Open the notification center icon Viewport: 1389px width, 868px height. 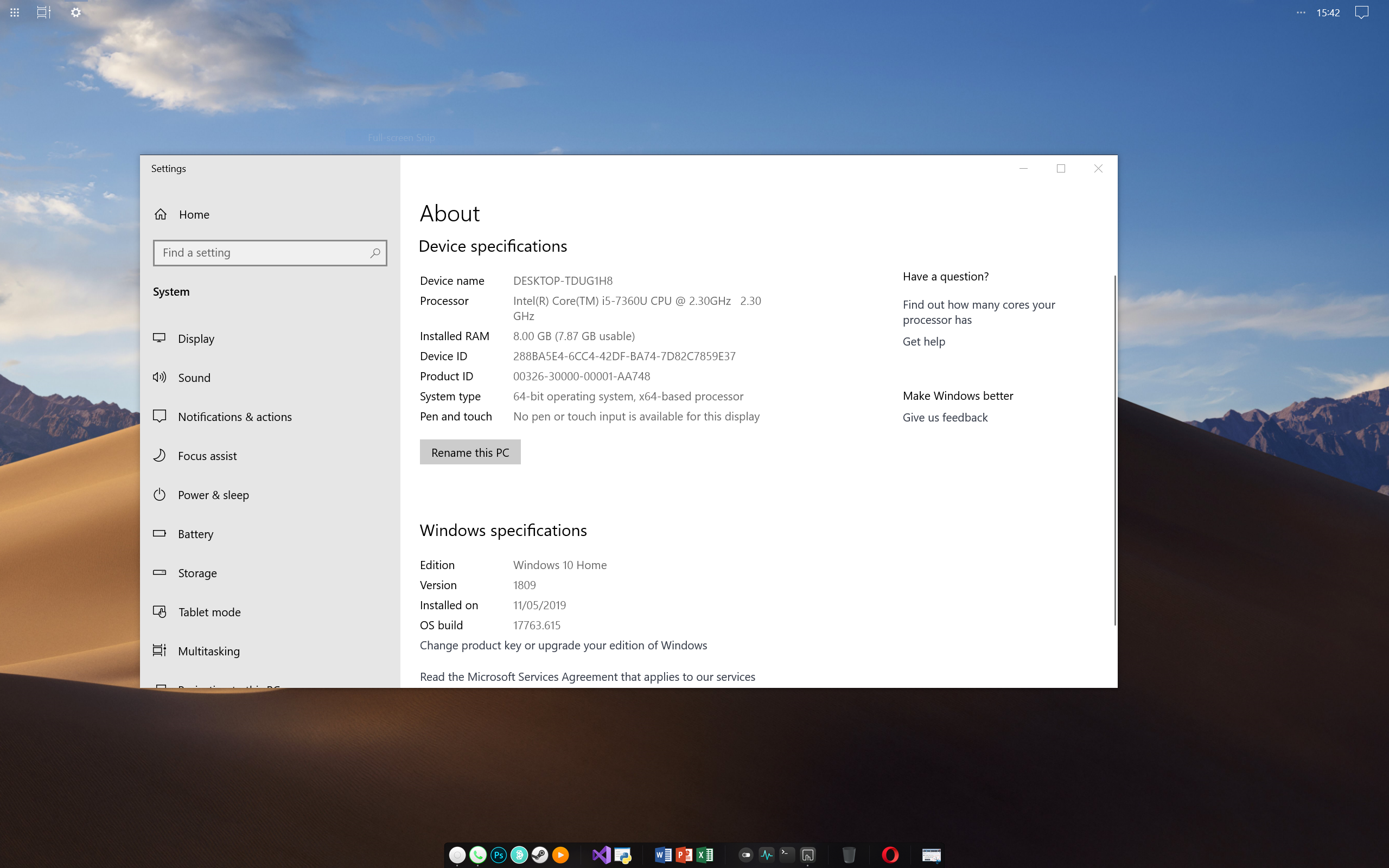tap(1361, 12)
